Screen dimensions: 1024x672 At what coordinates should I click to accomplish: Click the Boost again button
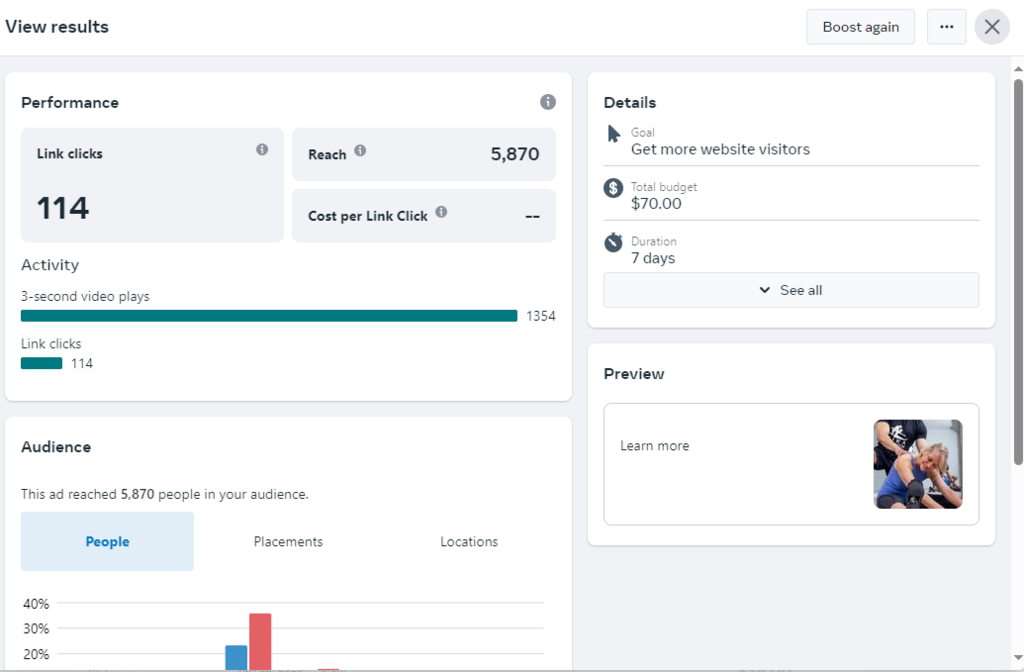pos(860,27)
